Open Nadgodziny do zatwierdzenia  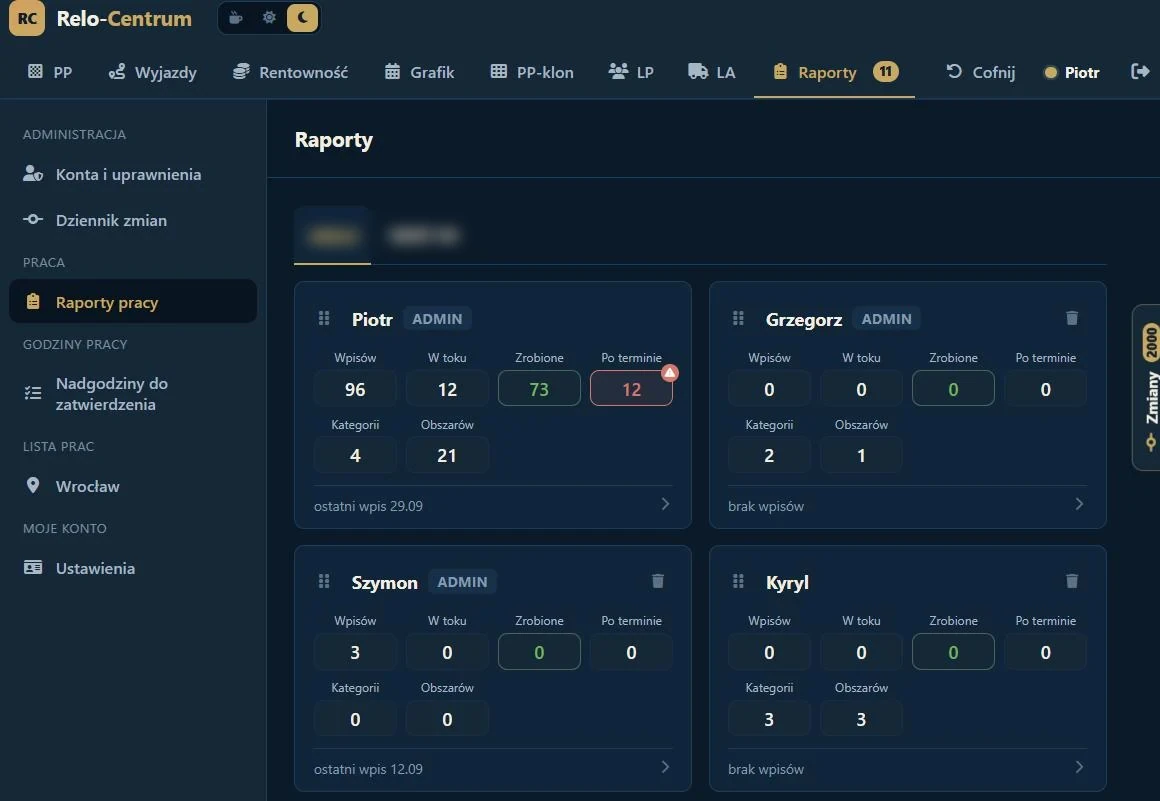point(133,393)
